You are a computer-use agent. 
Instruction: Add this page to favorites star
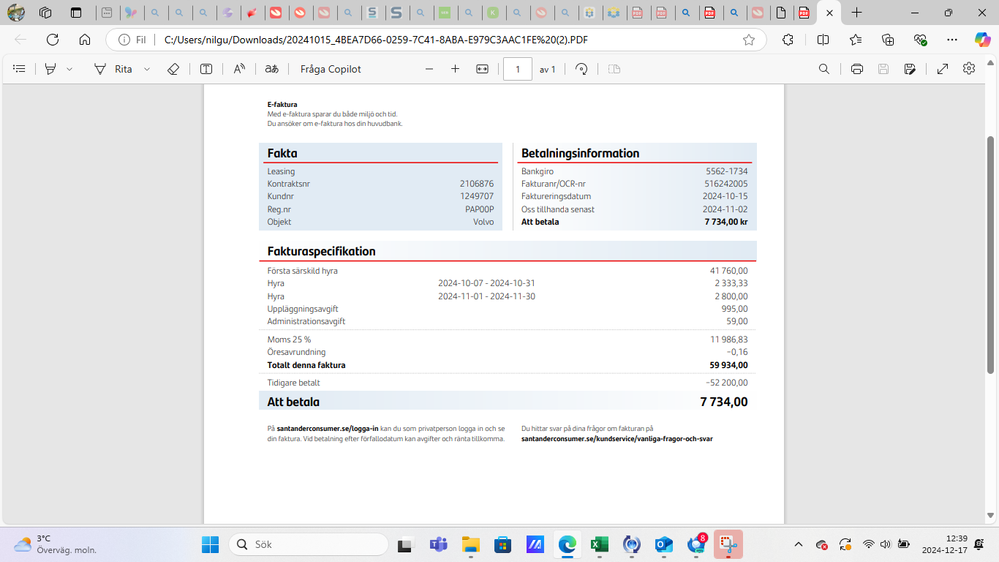pyautogui.click(x=749, y=40)
